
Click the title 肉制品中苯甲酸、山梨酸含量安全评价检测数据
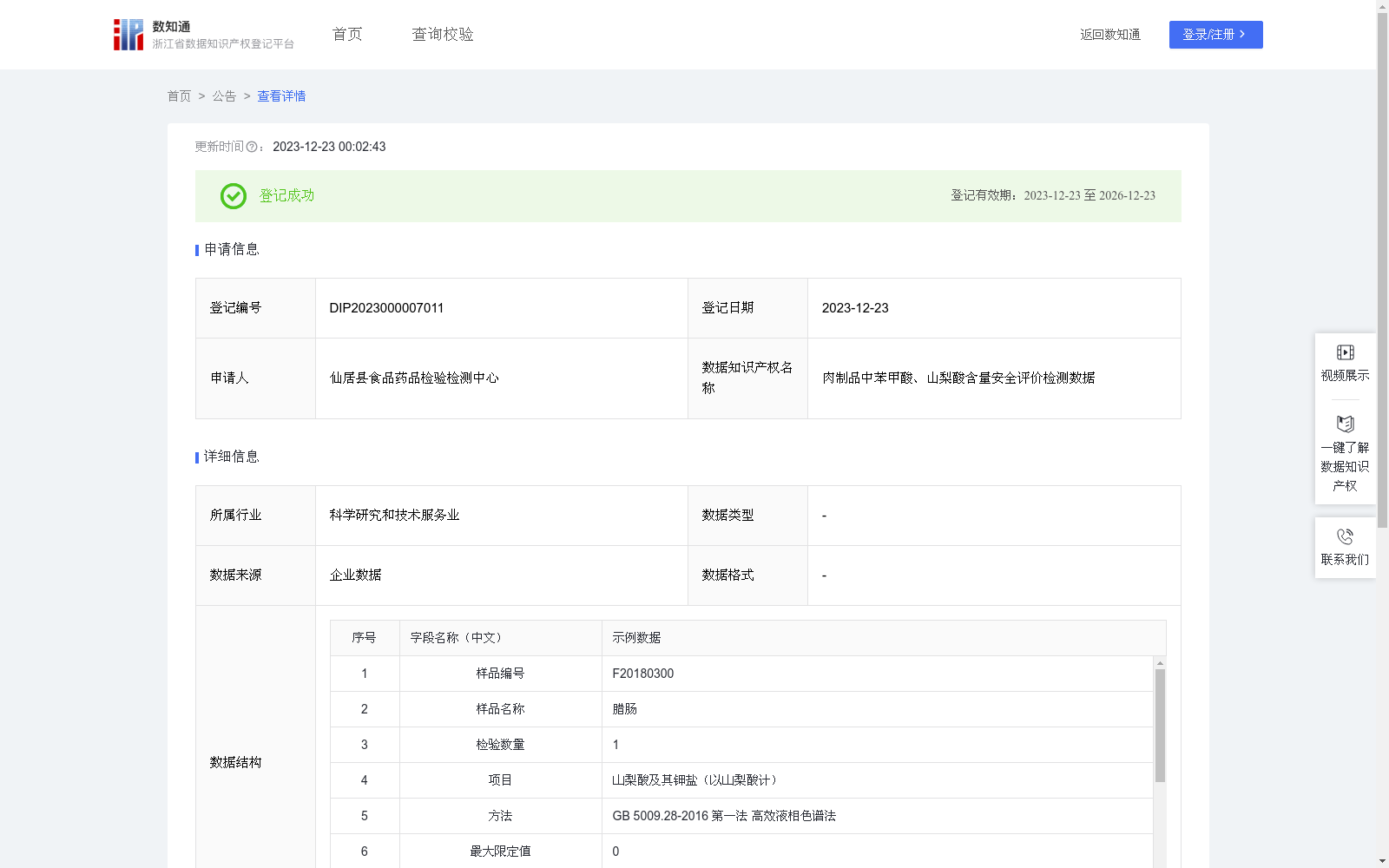pos(958,378)
